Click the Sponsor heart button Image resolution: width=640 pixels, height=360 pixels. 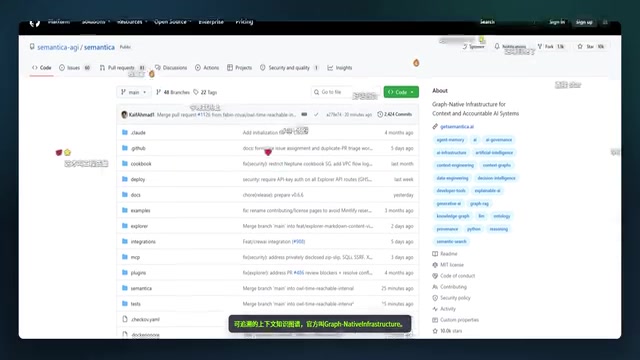coord(473,47)
